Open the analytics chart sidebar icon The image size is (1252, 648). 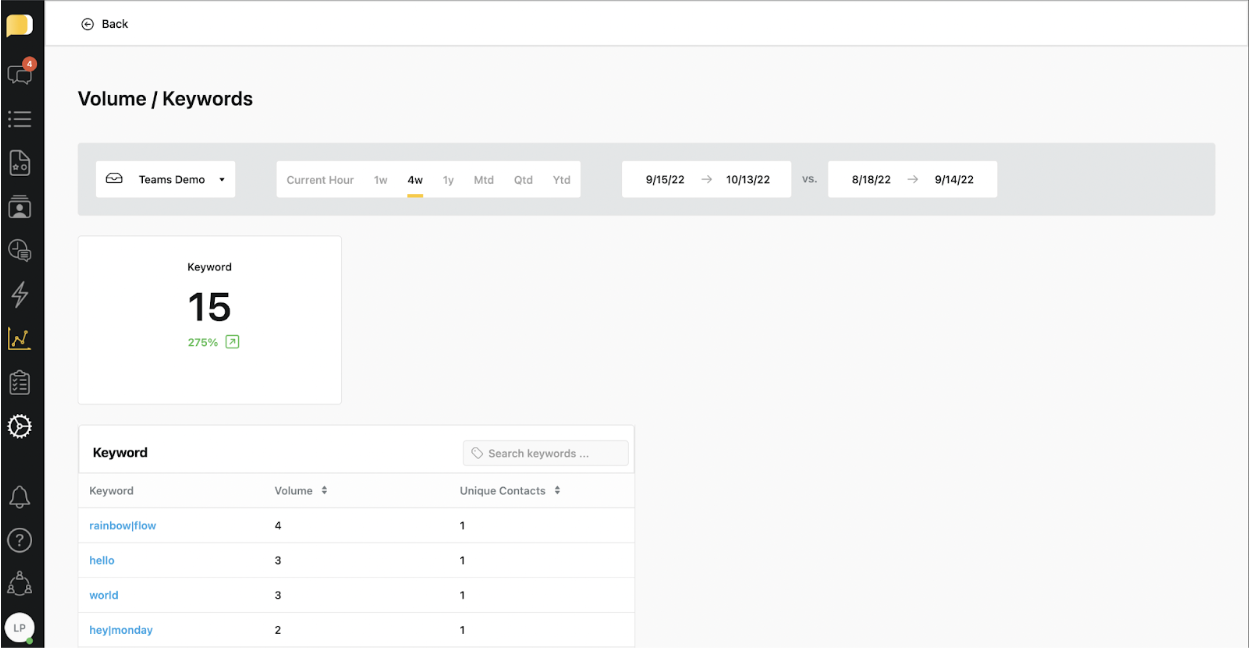pyautogui.click(x=20, y=339)
